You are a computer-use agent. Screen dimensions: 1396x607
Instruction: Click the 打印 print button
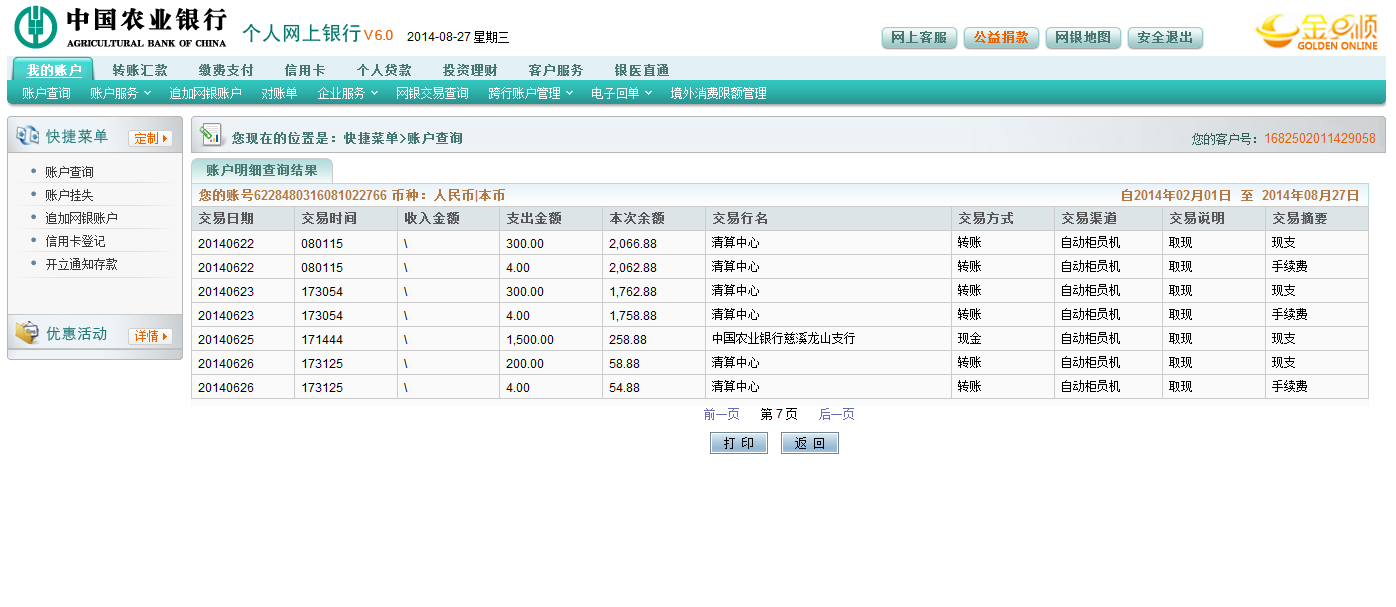coord(739,443)
